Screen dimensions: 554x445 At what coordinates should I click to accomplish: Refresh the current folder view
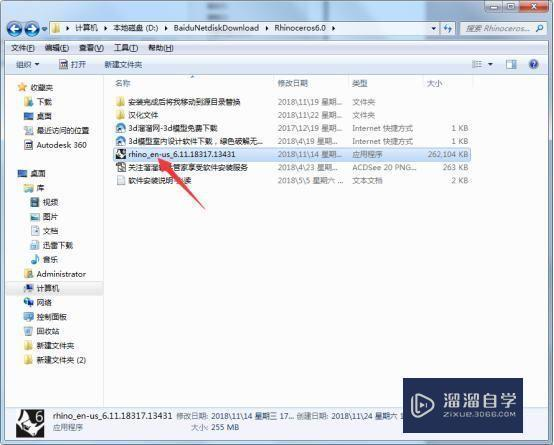(x=448, y=28)
